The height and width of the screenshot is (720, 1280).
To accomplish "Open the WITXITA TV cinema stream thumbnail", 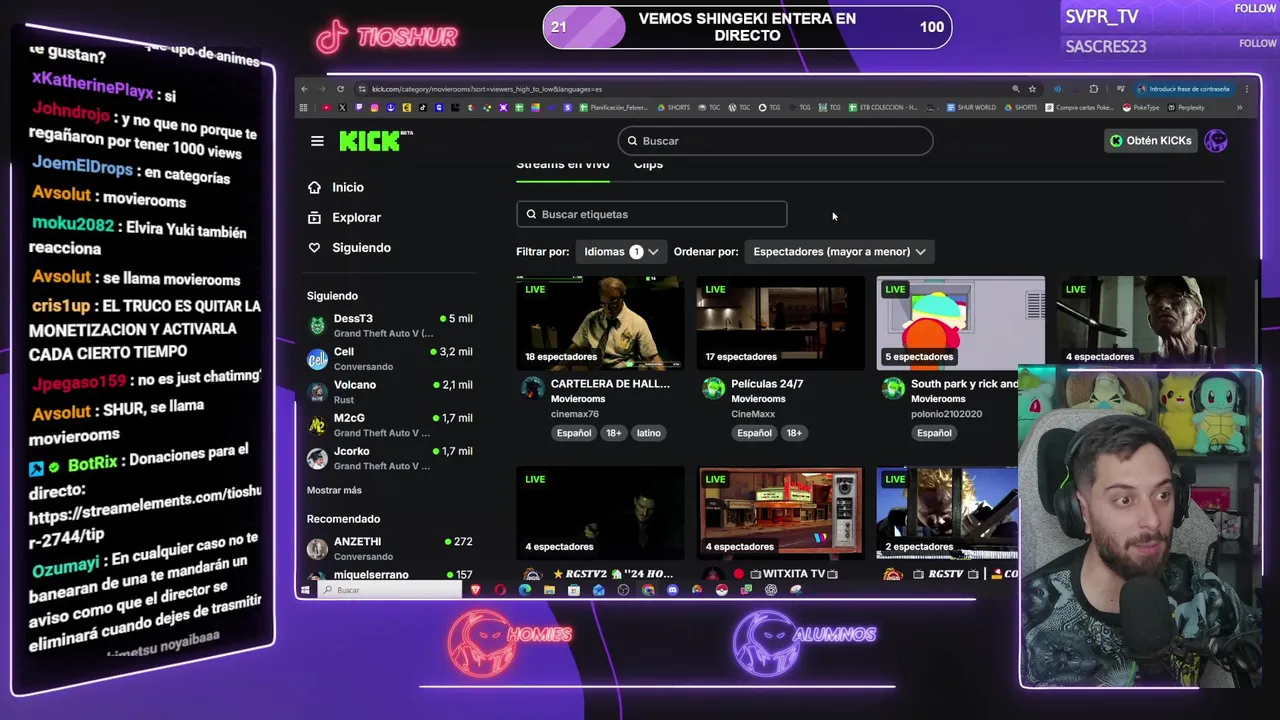I will (780, 512).
